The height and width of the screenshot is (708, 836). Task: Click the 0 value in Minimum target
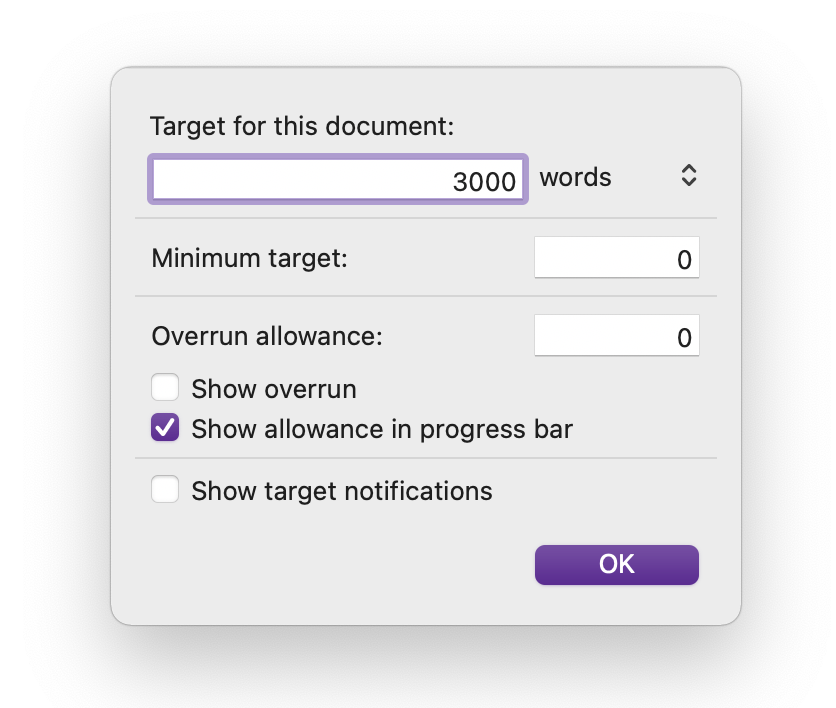click(x=685, y=260)
